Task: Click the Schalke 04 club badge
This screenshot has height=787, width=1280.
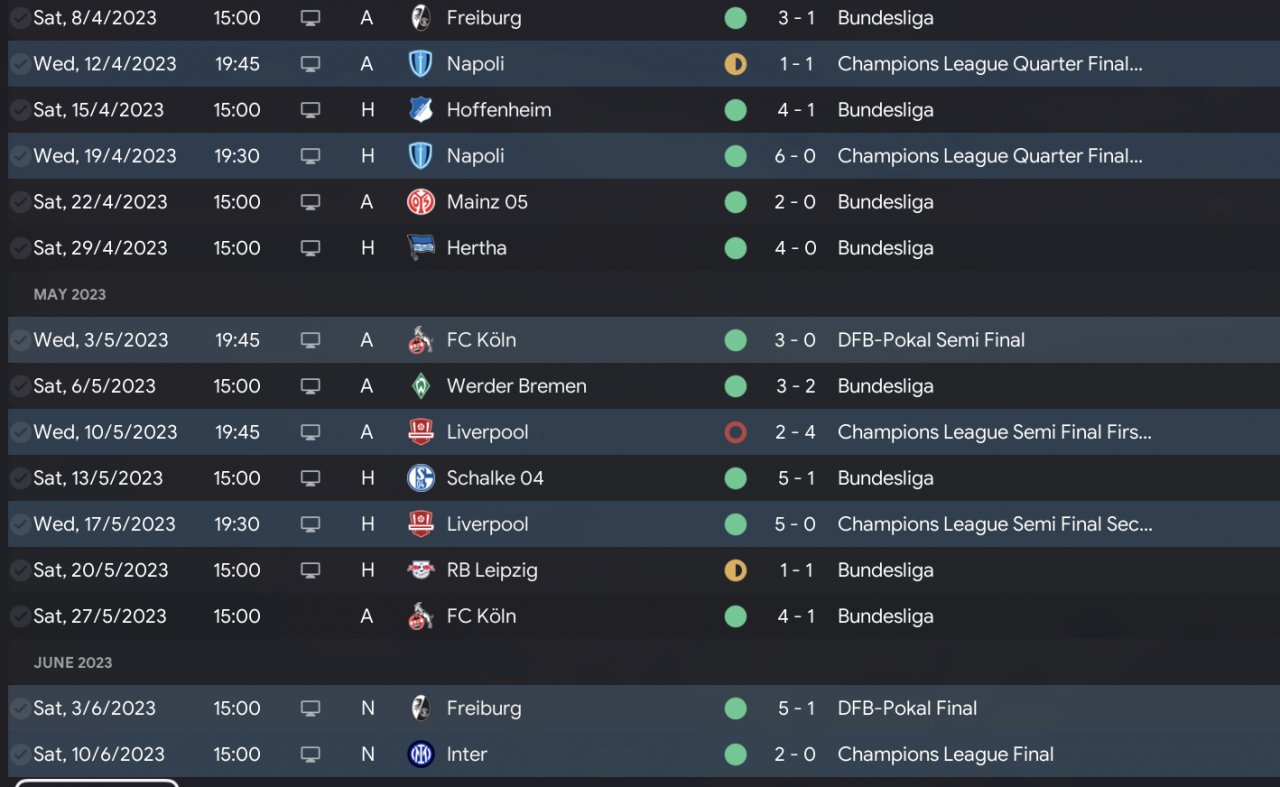Action: [x=421, y=478]
